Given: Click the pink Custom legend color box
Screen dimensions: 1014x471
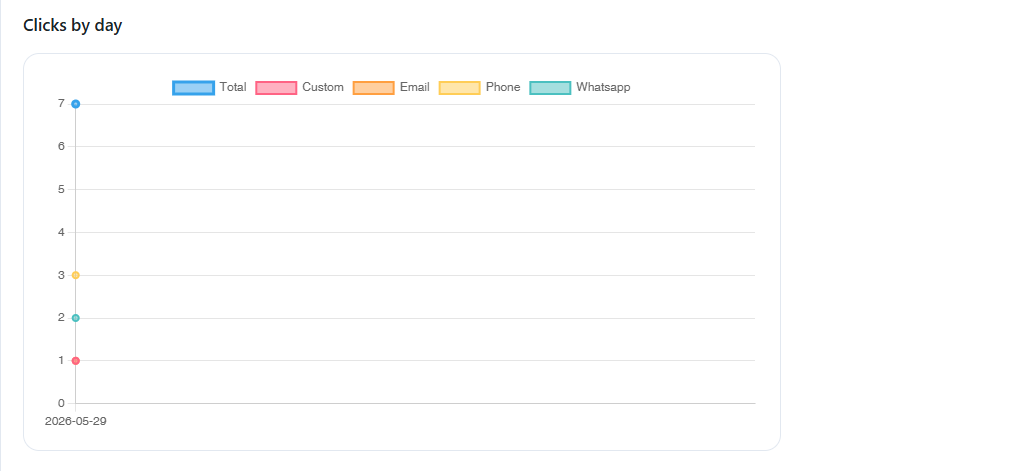Looking at the screenshot, I should [x=276, y=87].
